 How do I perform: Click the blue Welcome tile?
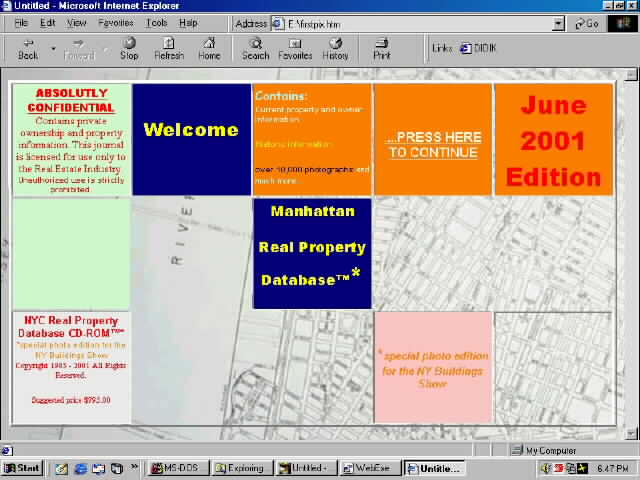(x=191, y=130)
